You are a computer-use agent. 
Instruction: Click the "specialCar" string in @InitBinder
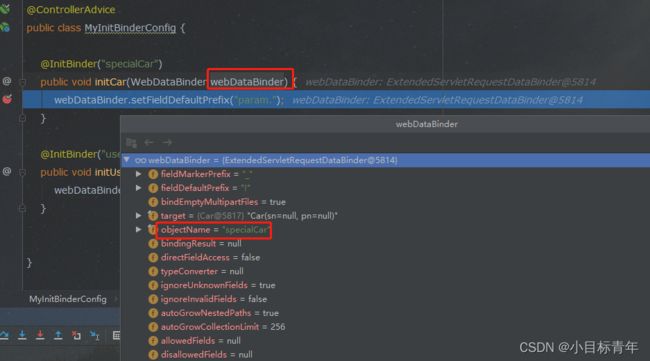(x=130, y=64)
